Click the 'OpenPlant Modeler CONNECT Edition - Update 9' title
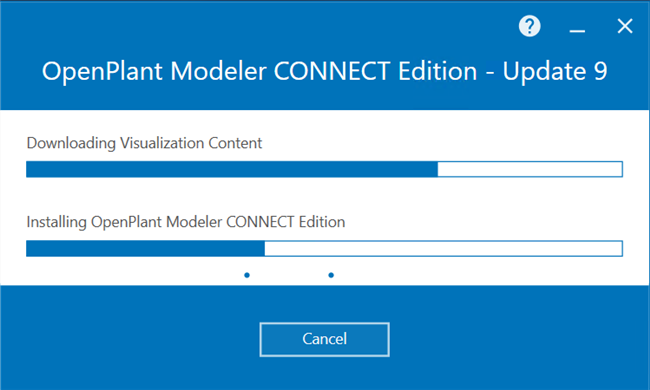This screenshot has height=390, width=650. pos(325,71)
